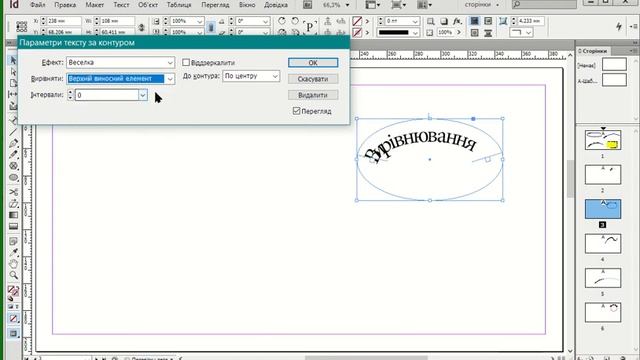This screenshot has height=360, width=640.
Task: Open the До контура dropdown
Action: point(251,76)
